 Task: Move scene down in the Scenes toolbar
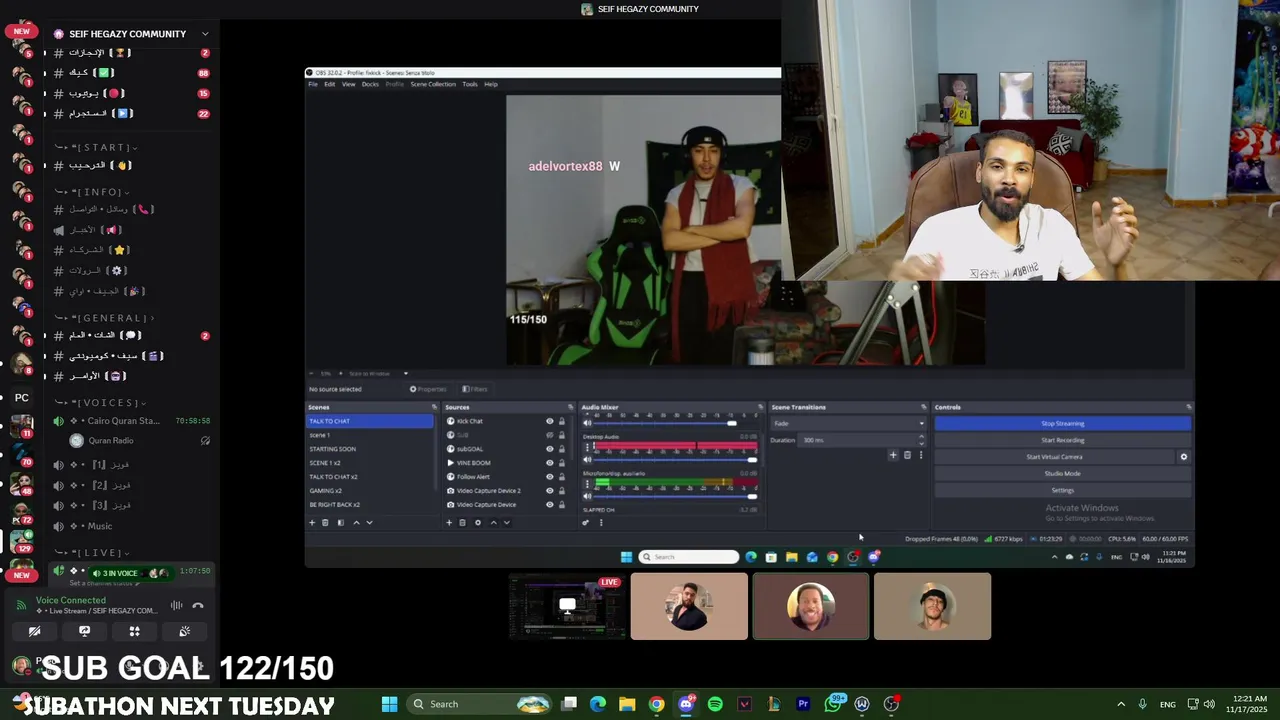point(369,522)
